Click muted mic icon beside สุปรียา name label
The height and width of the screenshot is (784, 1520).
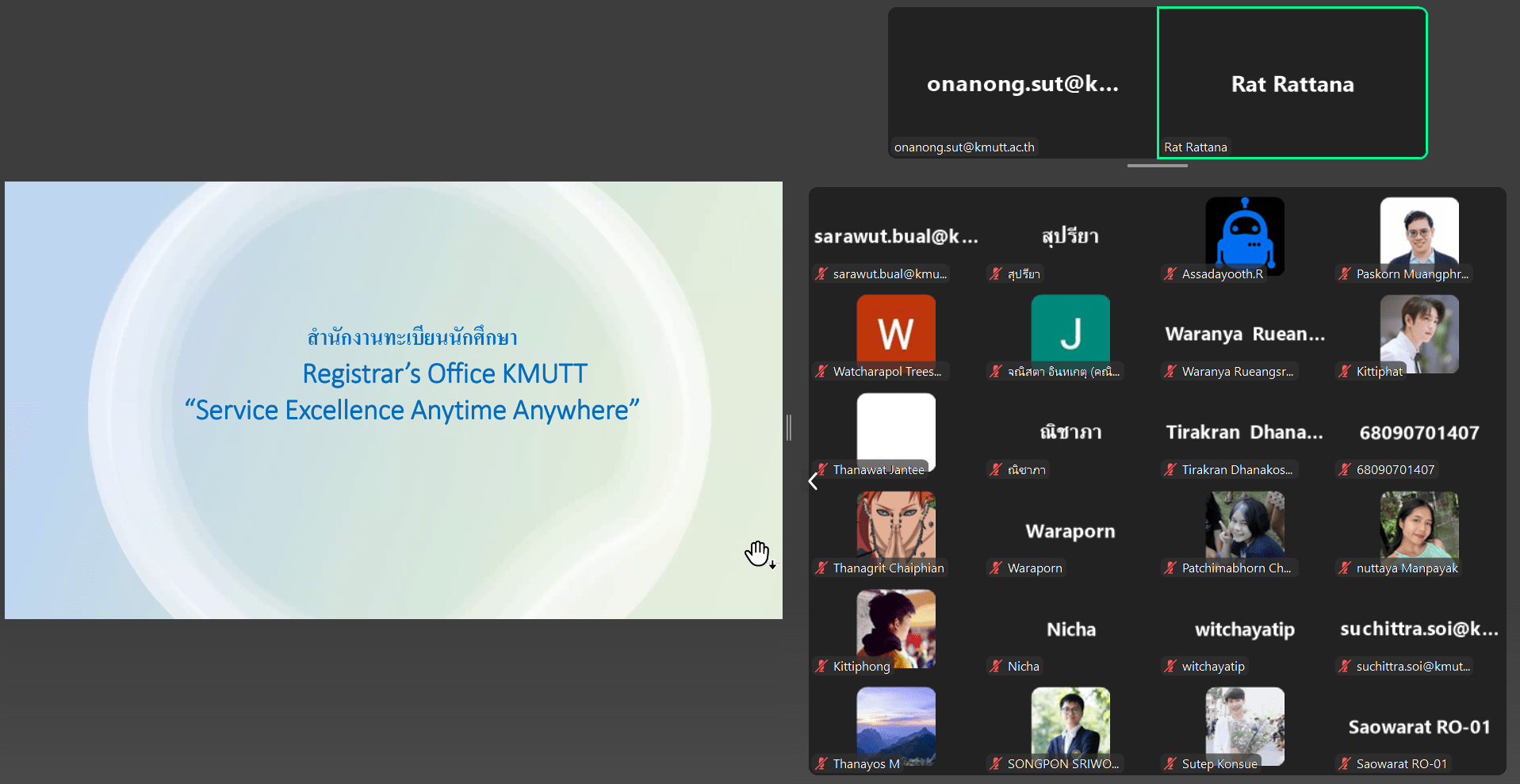996,274
